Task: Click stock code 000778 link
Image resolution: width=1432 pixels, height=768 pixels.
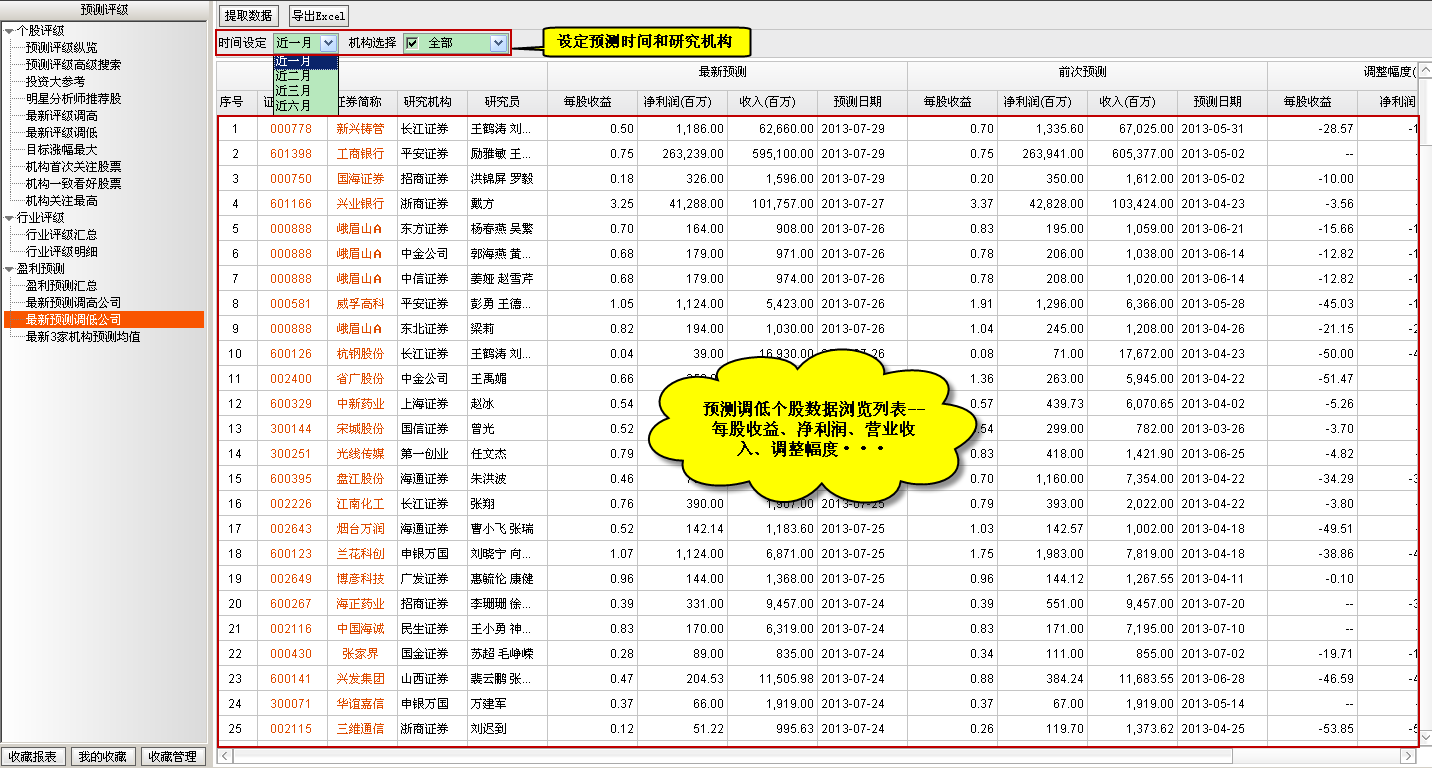Action: tap(290, 129)
